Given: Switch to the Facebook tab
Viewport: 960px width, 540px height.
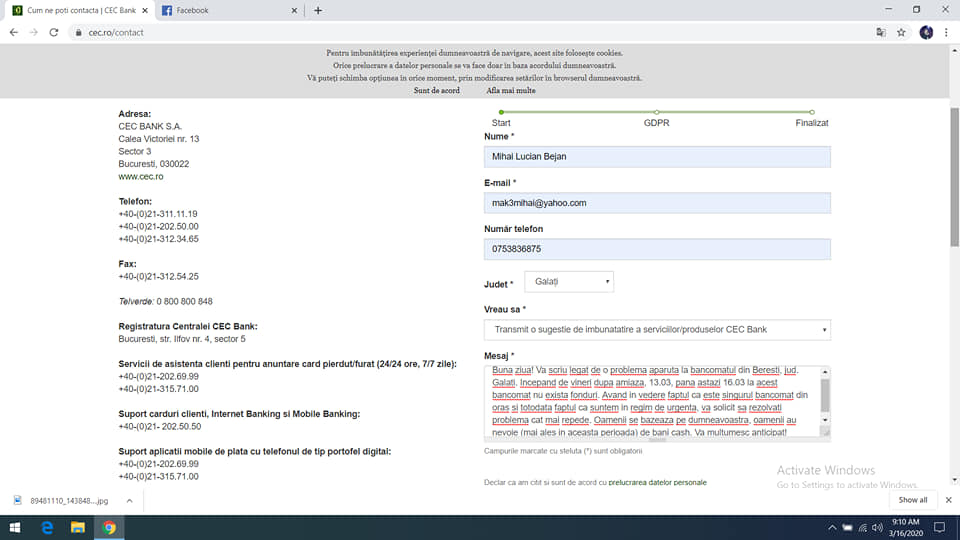Looking at the screenshot, I should 228,10.
